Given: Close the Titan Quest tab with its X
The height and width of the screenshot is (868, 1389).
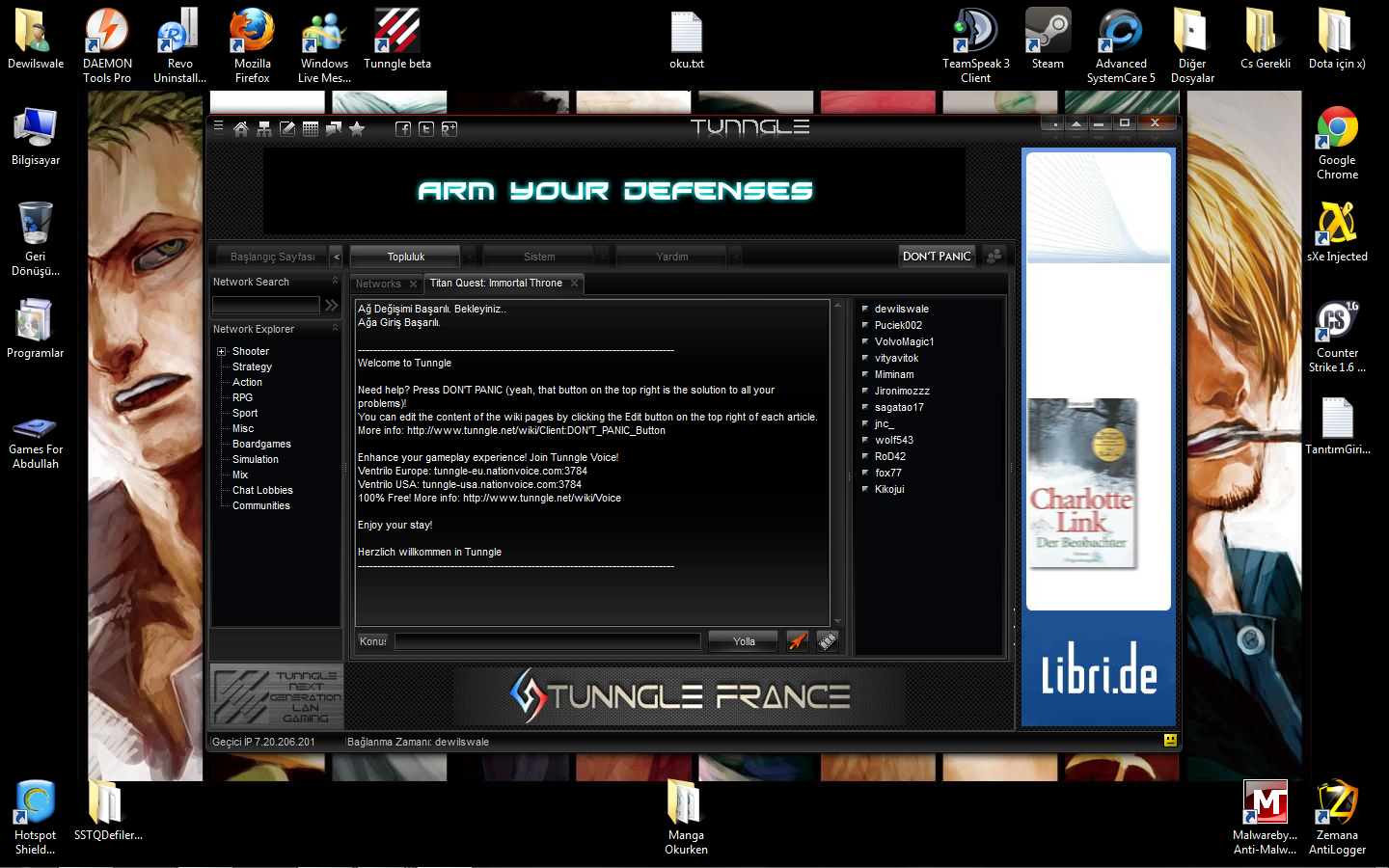Looking at the screenshot, I should point(574,283).
